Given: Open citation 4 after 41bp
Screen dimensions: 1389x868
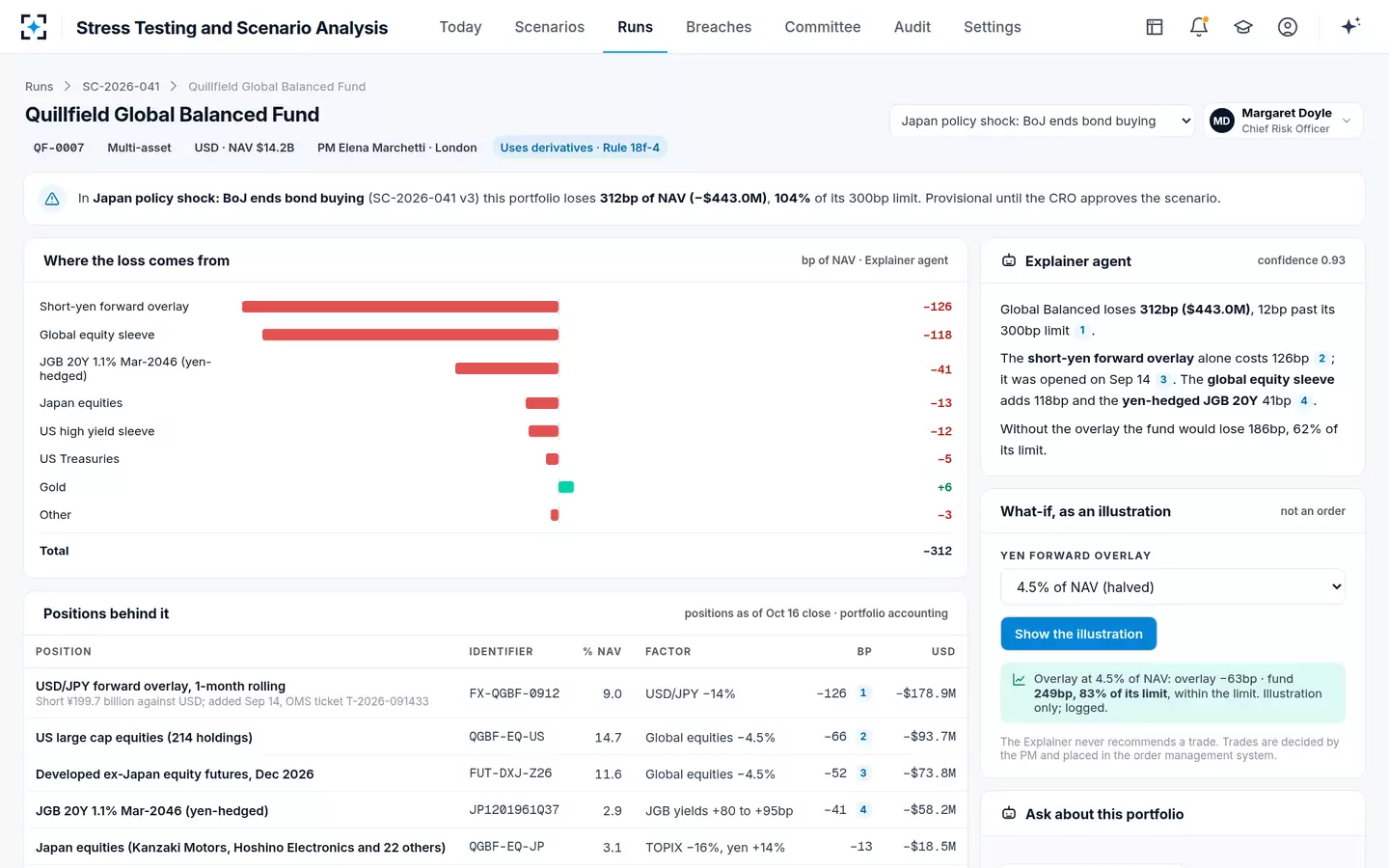Looking at the screenshot, I should coord(1304,401).
